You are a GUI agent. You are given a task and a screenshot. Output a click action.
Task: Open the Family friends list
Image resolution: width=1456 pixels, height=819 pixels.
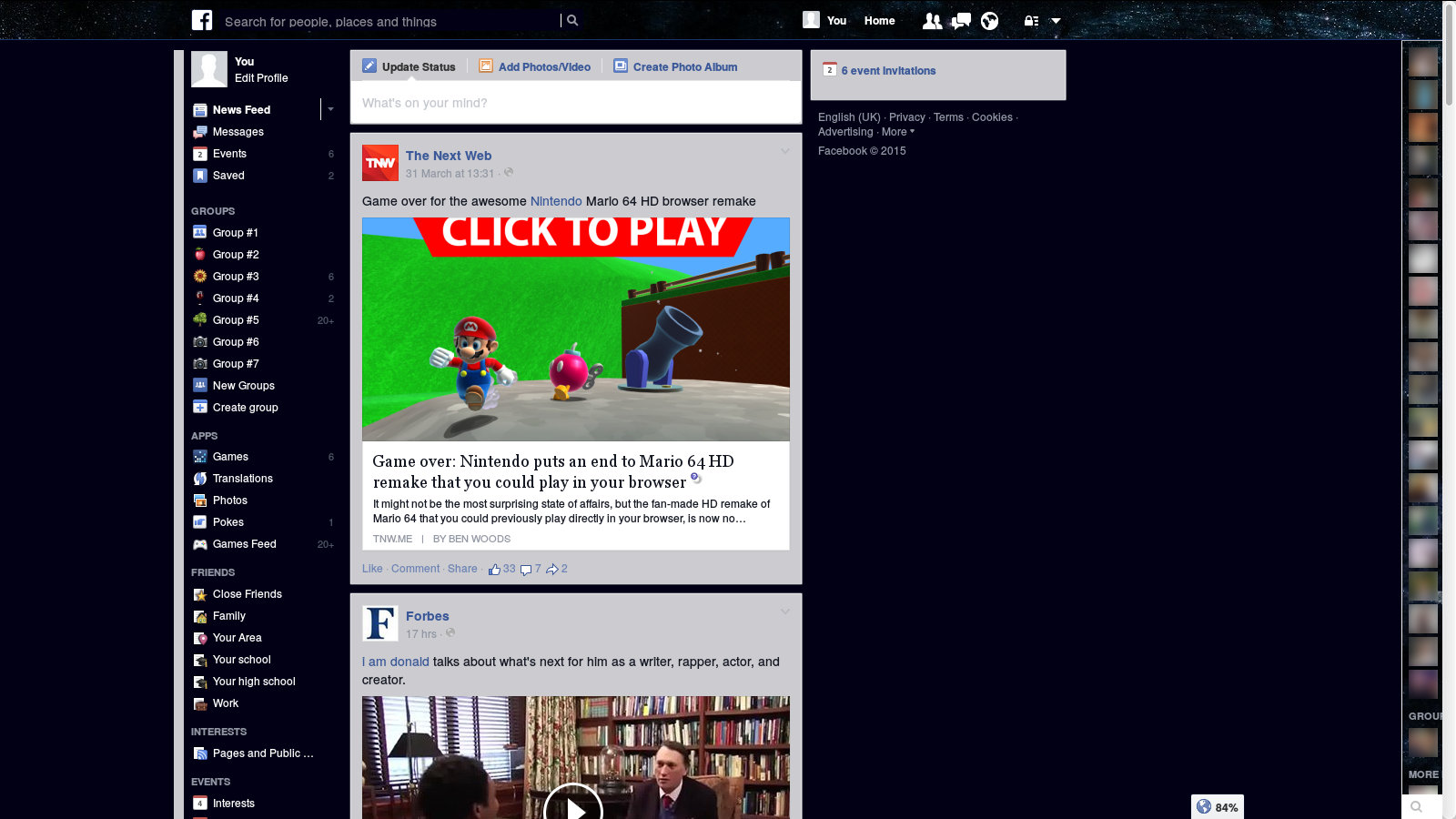[x=229, y=616]
